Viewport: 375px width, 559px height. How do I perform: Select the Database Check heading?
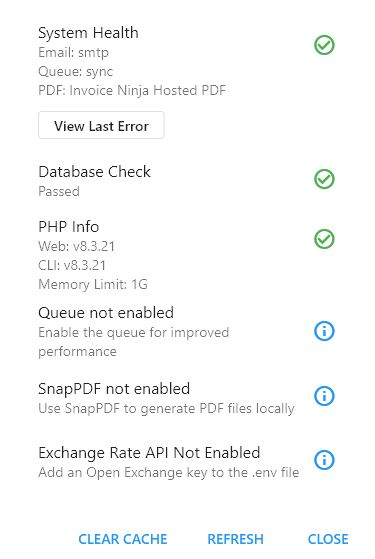click(x=94, y=172)
